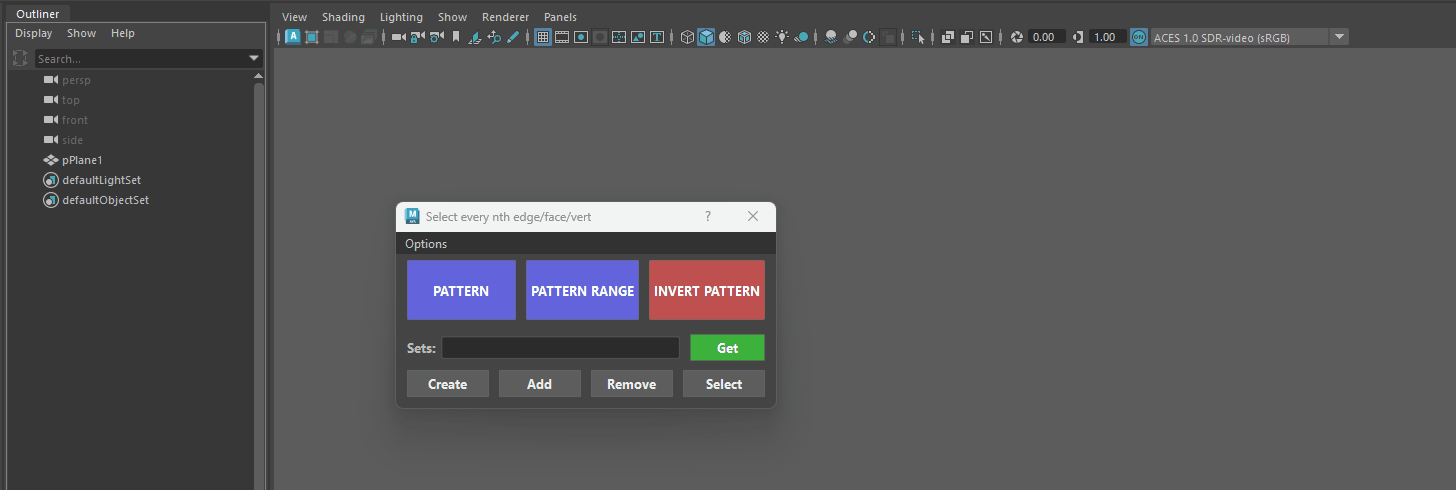Click the X-Ray Joints icon

985,37
